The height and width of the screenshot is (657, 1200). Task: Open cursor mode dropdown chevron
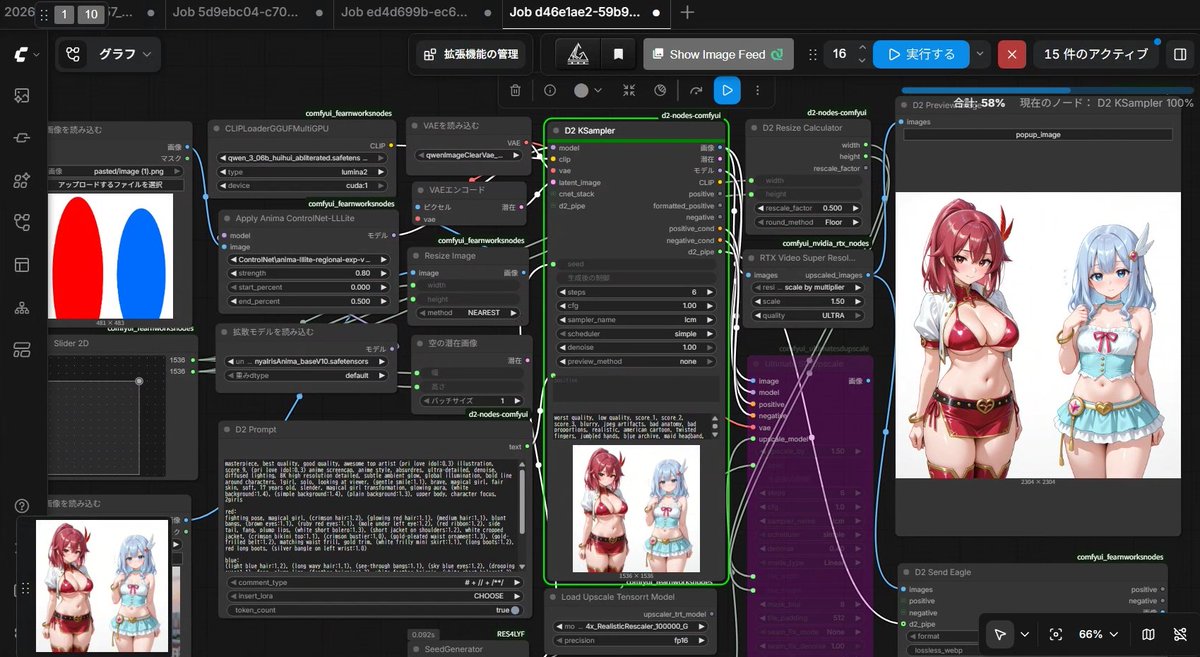coord(1025,634)
